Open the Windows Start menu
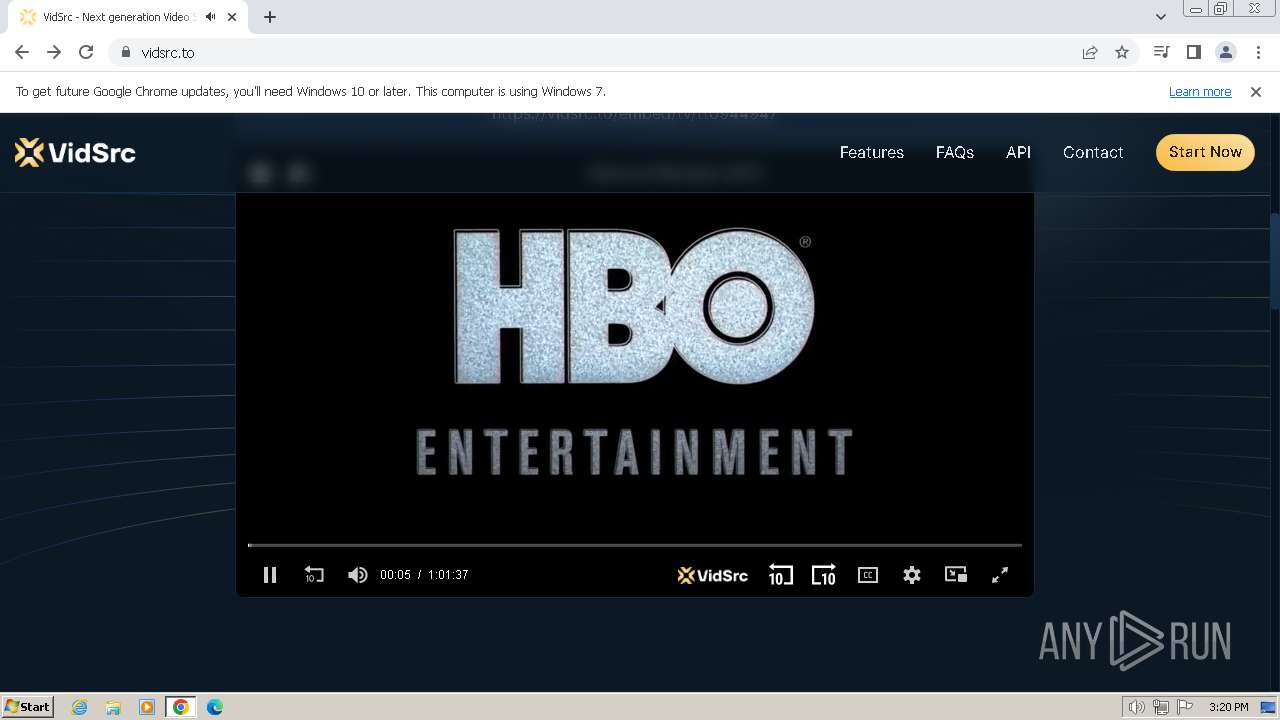The image size is (1280, 720). click(27, 706)
